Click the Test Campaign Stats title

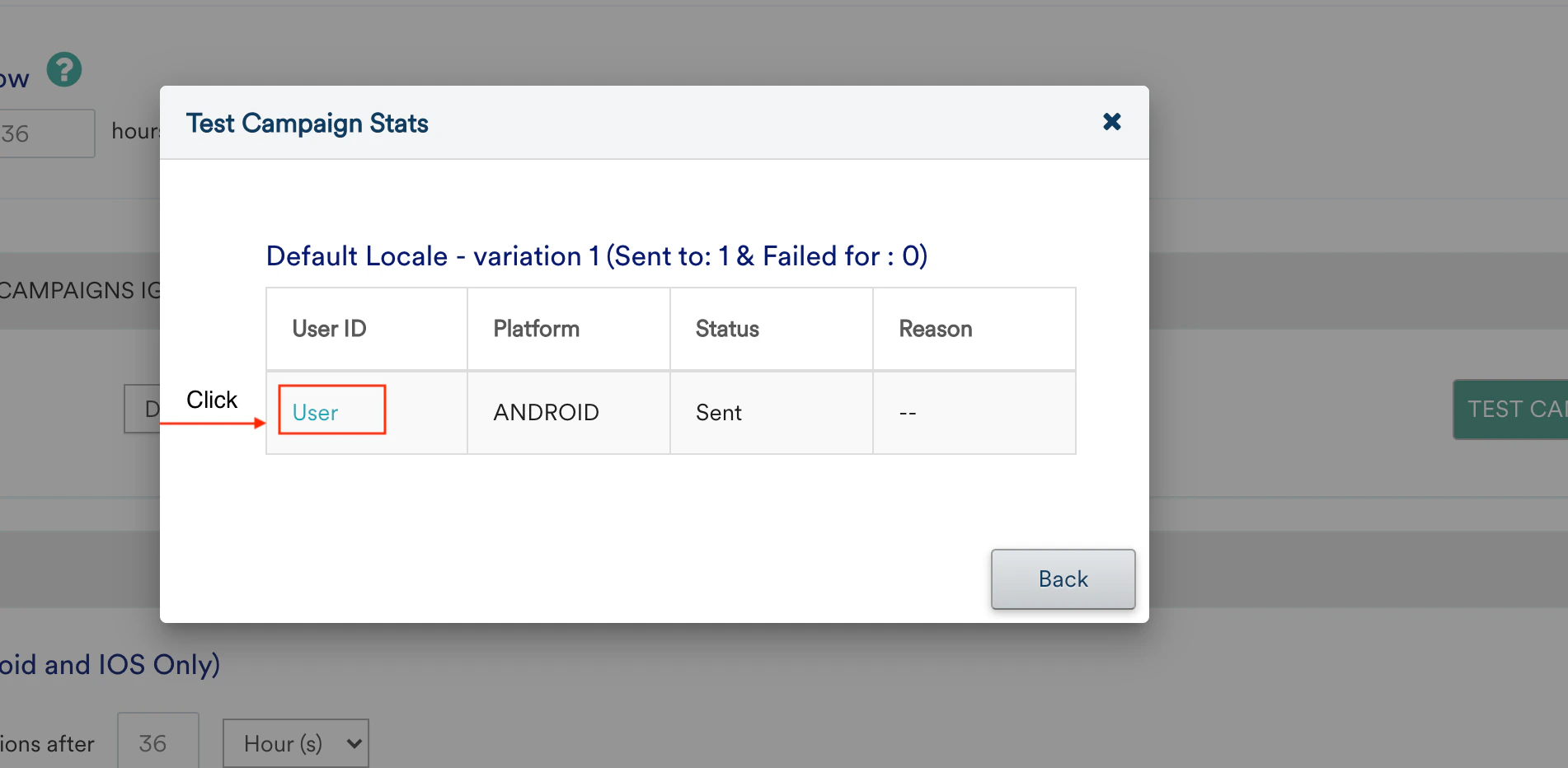[307, 124]
